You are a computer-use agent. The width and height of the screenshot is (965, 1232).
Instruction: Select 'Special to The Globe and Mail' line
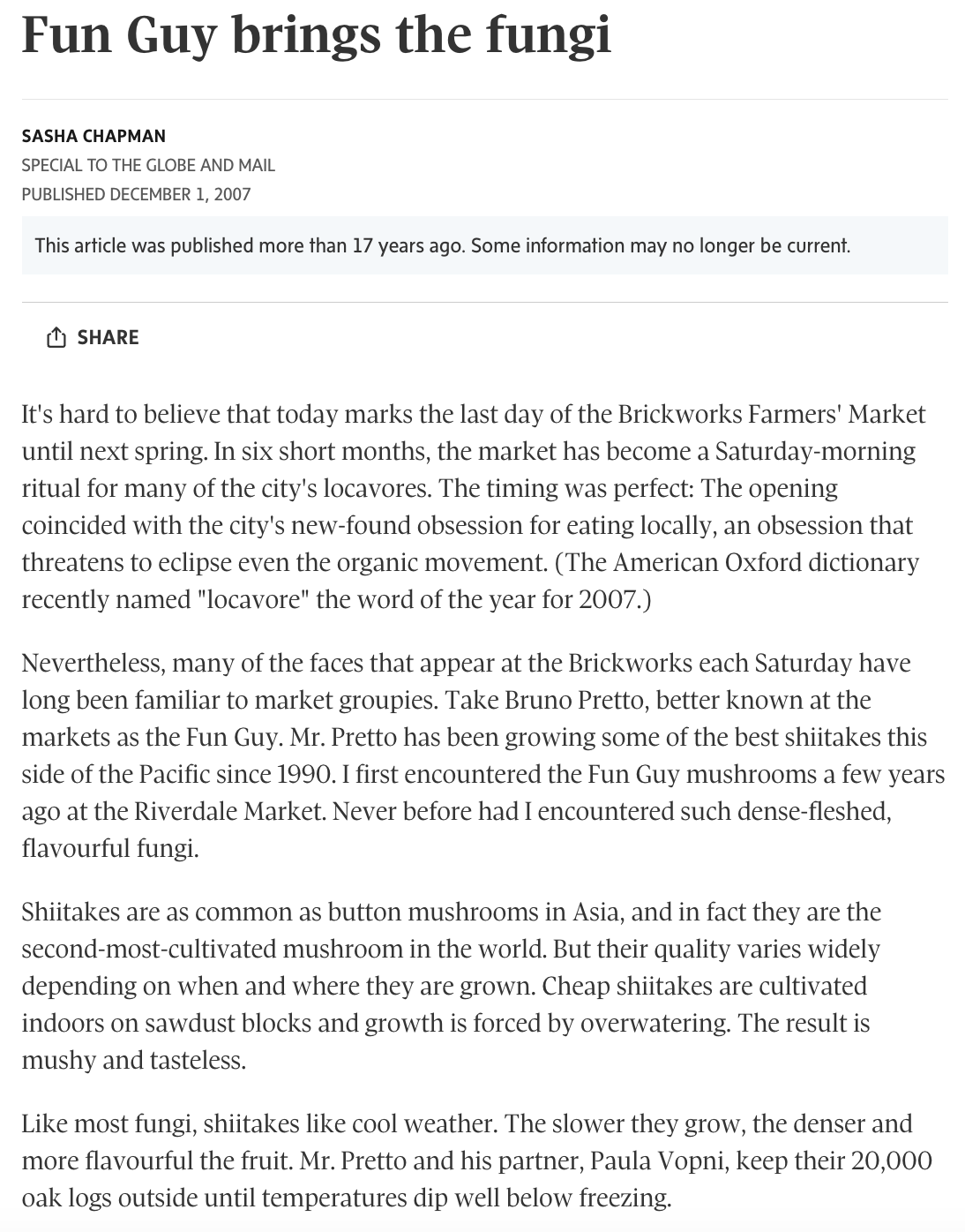point(148,165)
